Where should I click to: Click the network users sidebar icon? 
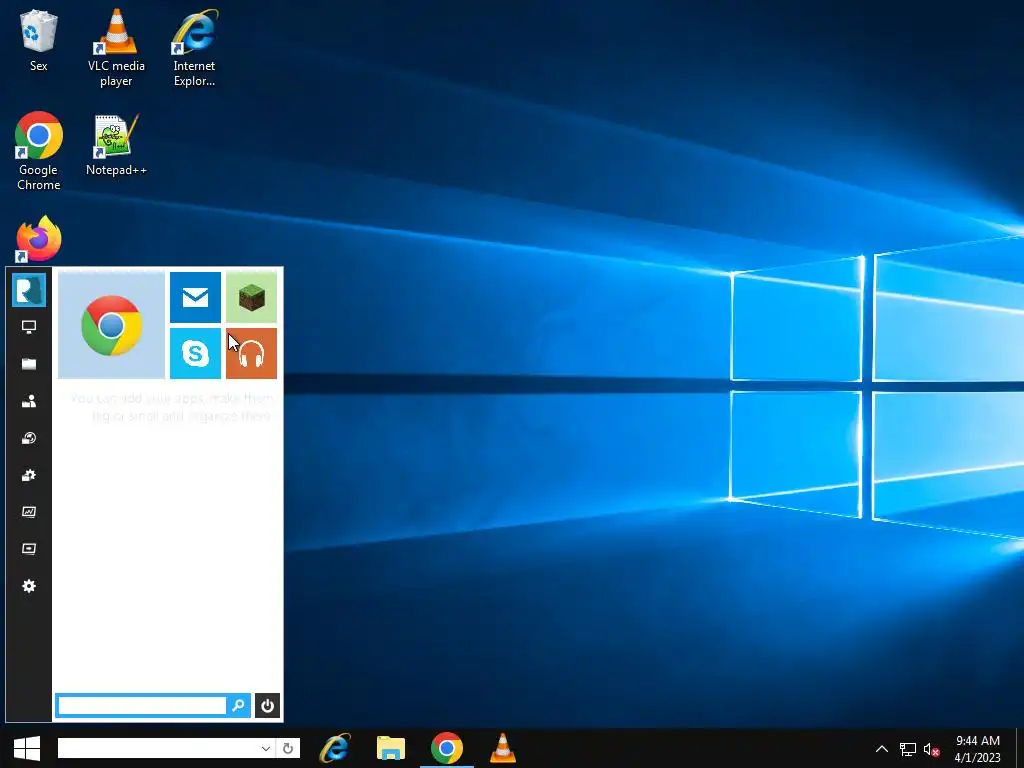click(29, 401)
